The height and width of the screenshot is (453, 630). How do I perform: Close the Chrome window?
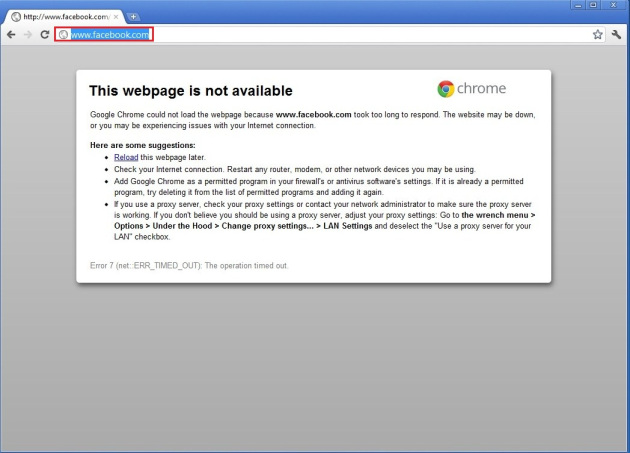click(614, 5)
